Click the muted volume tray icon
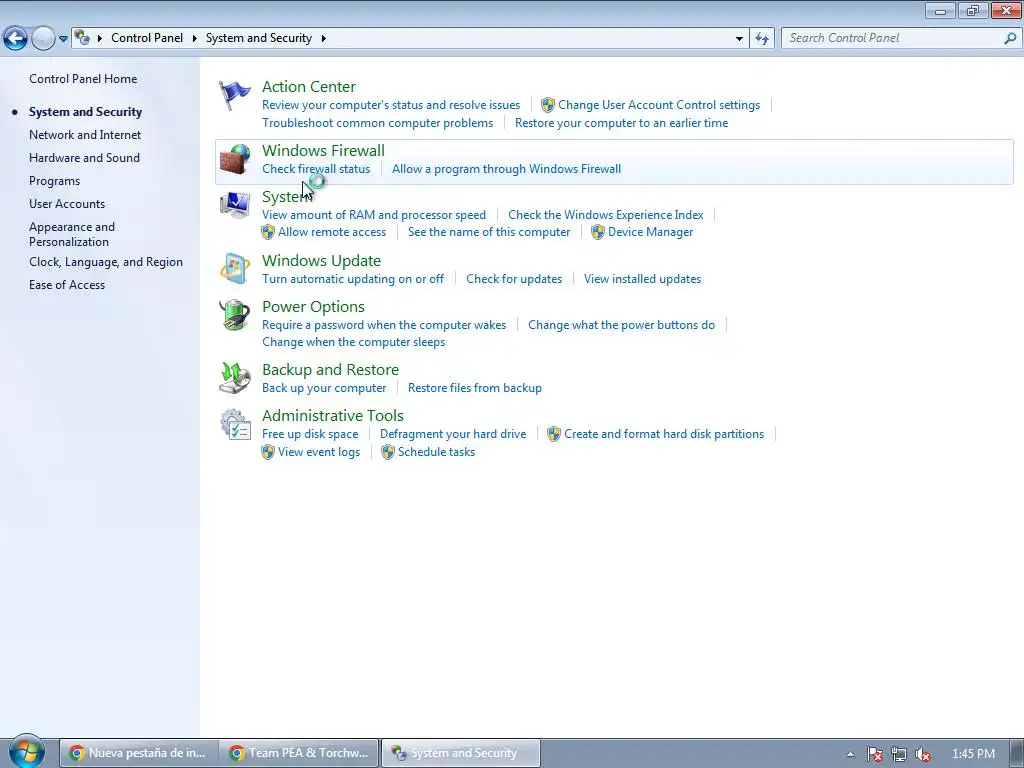This screenshot has height=768, width=1024. coord(923,754)
